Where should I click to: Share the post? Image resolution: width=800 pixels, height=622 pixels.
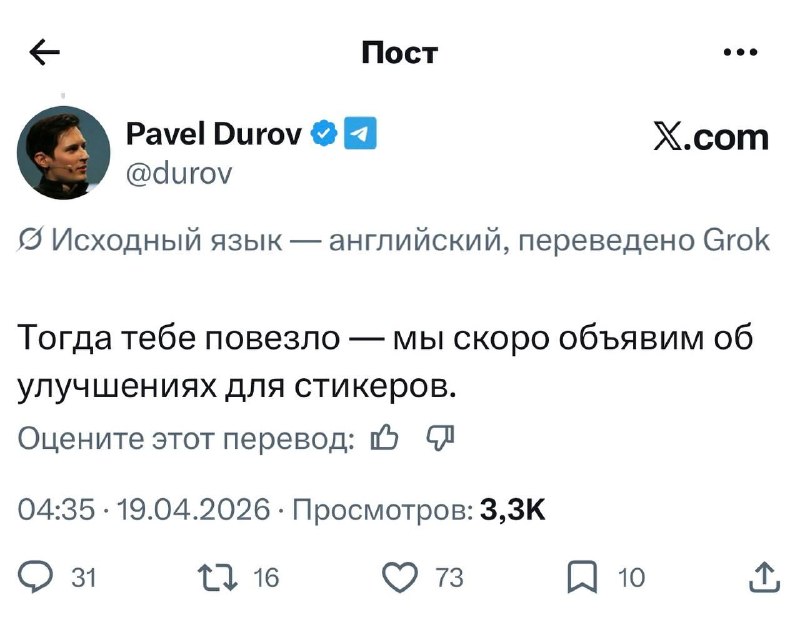click(764, 577)
